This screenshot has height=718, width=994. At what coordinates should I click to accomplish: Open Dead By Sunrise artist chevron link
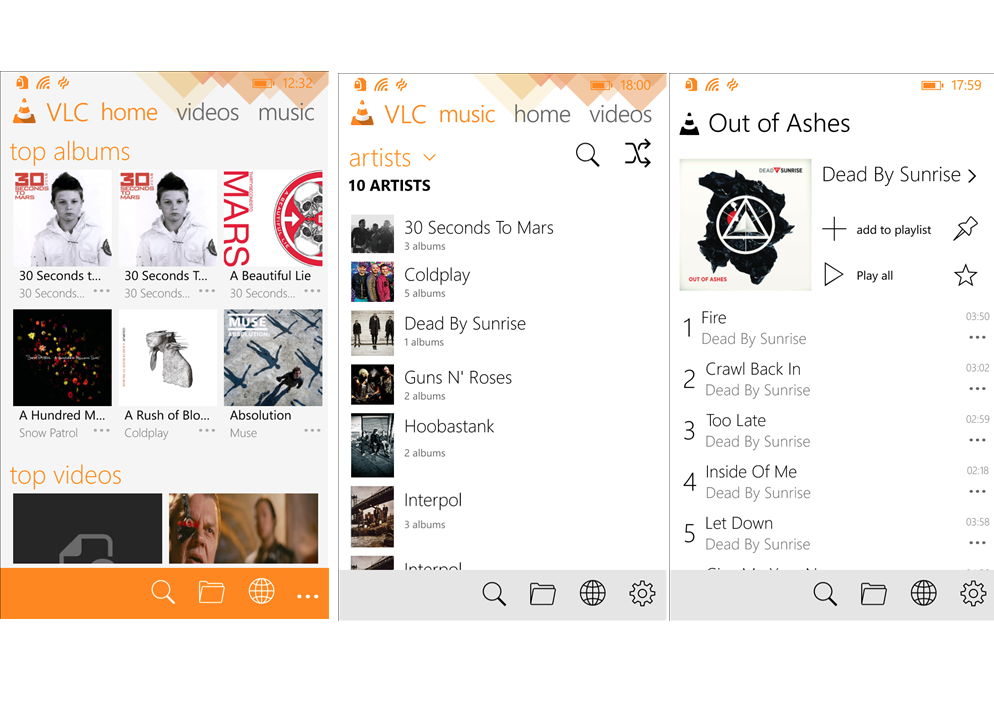tap(899, 174)
